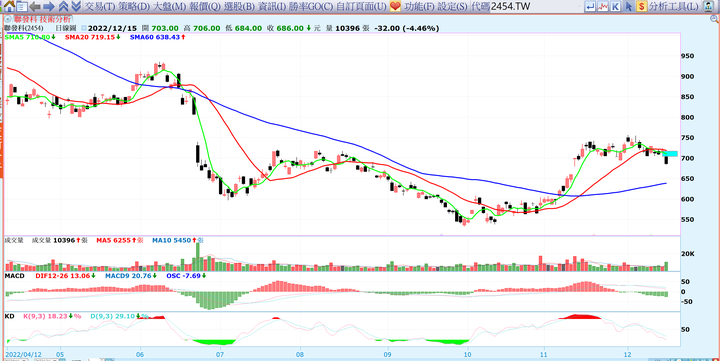Click the round icon before 聯發科 技術分析 title
This screenshot has width=720, height=361.
(x=8, y=19)
